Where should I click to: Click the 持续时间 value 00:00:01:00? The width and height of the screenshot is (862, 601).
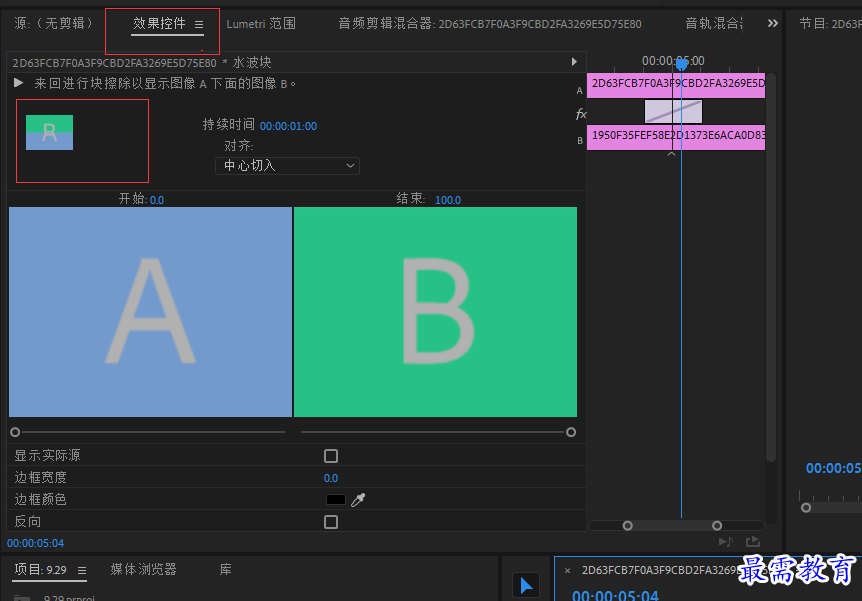coord(288,126)
